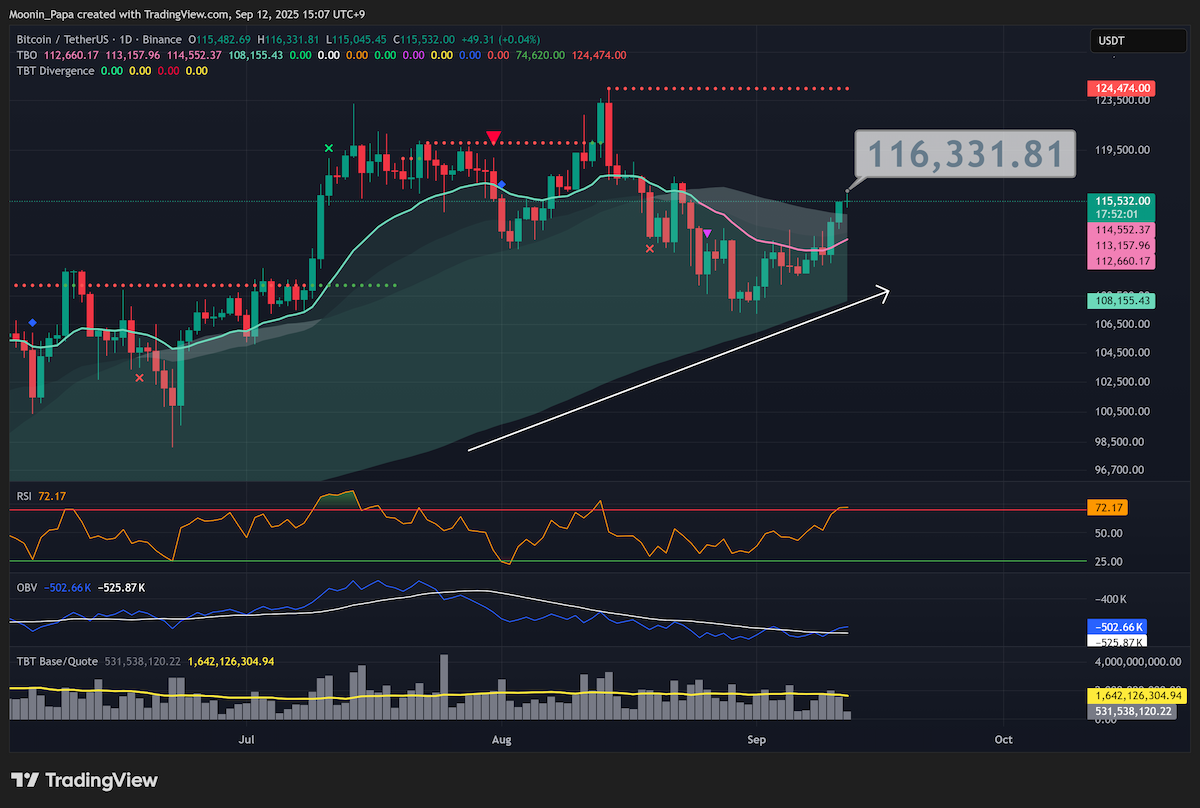Click the Aug label on the time axis

[503, 740]
